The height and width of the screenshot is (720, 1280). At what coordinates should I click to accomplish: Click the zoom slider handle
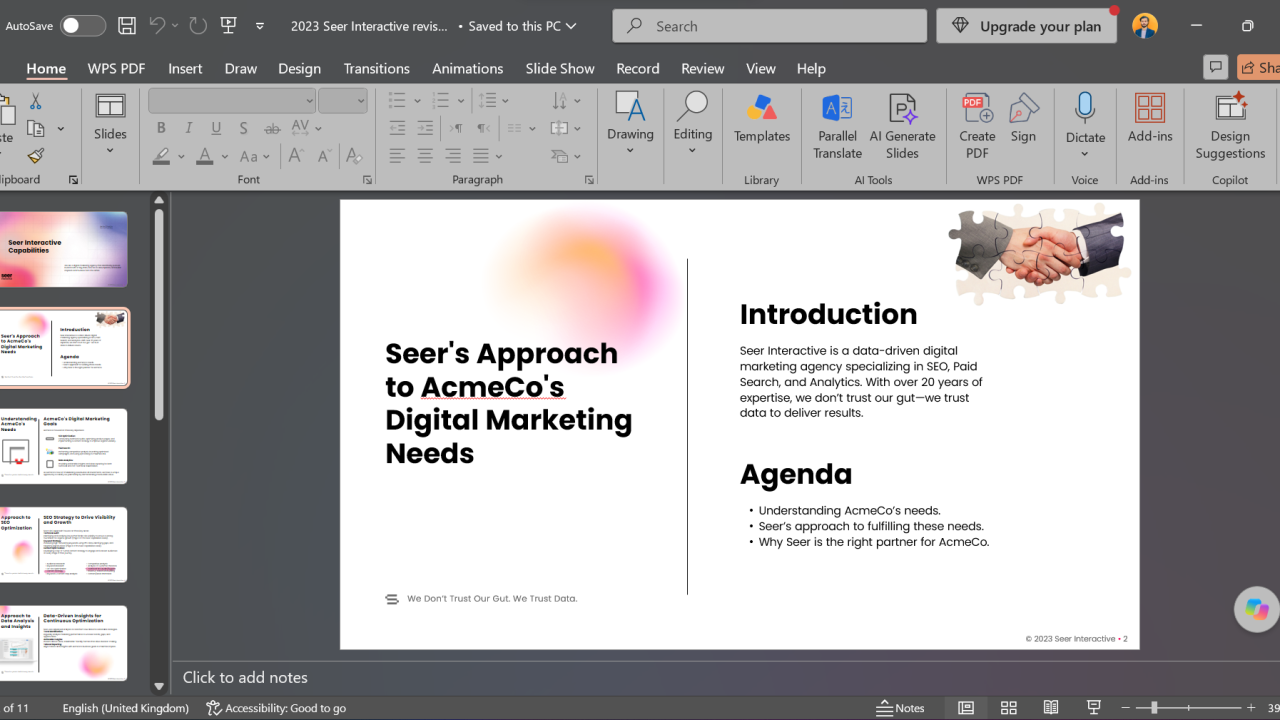[x=1153, y=707]
